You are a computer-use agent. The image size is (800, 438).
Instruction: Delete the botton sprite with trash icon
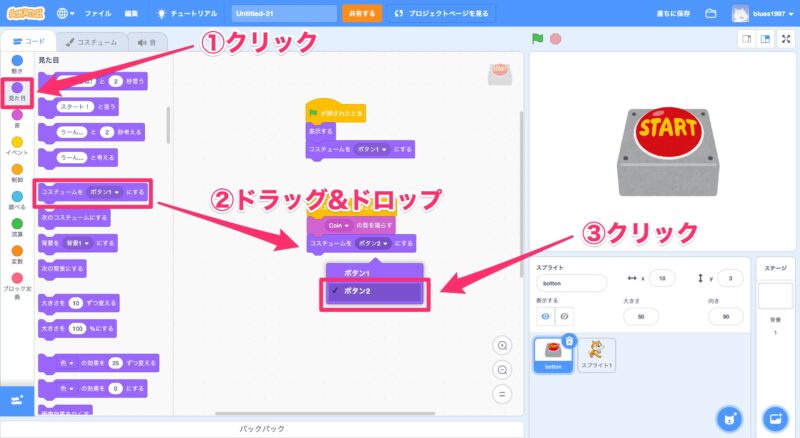568,340
